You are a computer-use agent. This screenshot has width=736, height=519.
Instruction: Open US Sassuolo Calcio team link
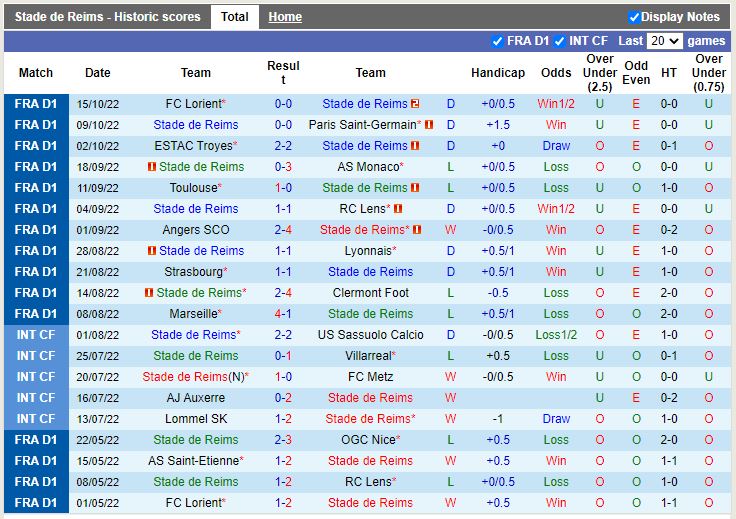(370, 335)
